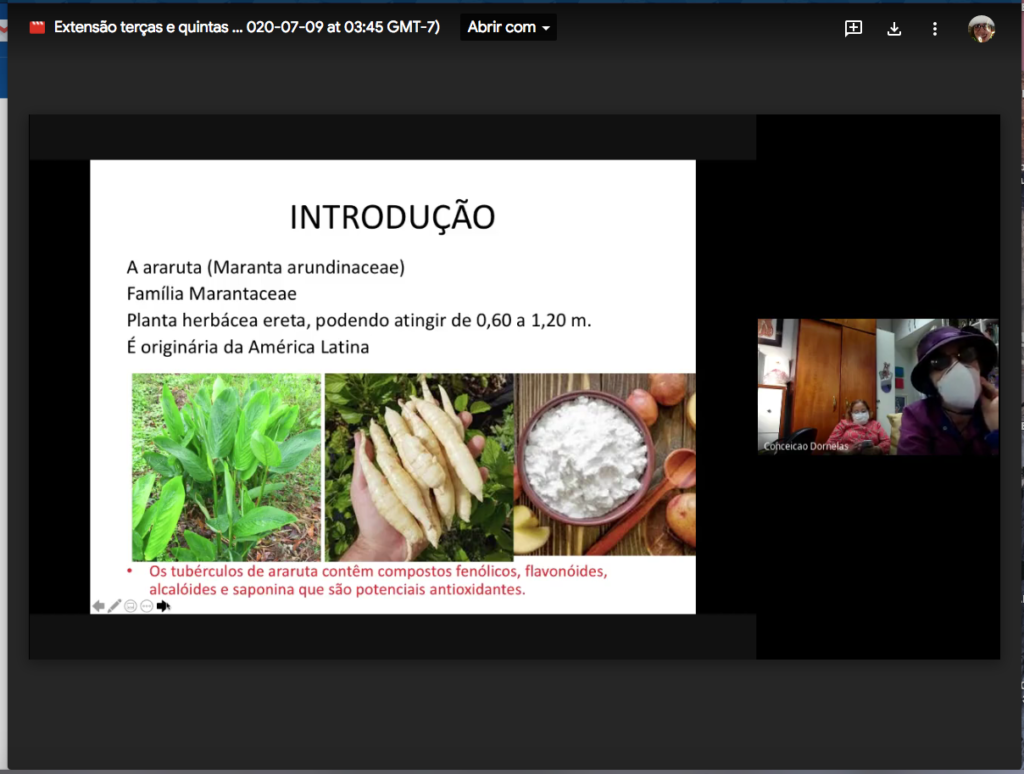The height and width of the screenshot is (774, 1024).
Task: Download the video file
Action: [x=894, y=29]
